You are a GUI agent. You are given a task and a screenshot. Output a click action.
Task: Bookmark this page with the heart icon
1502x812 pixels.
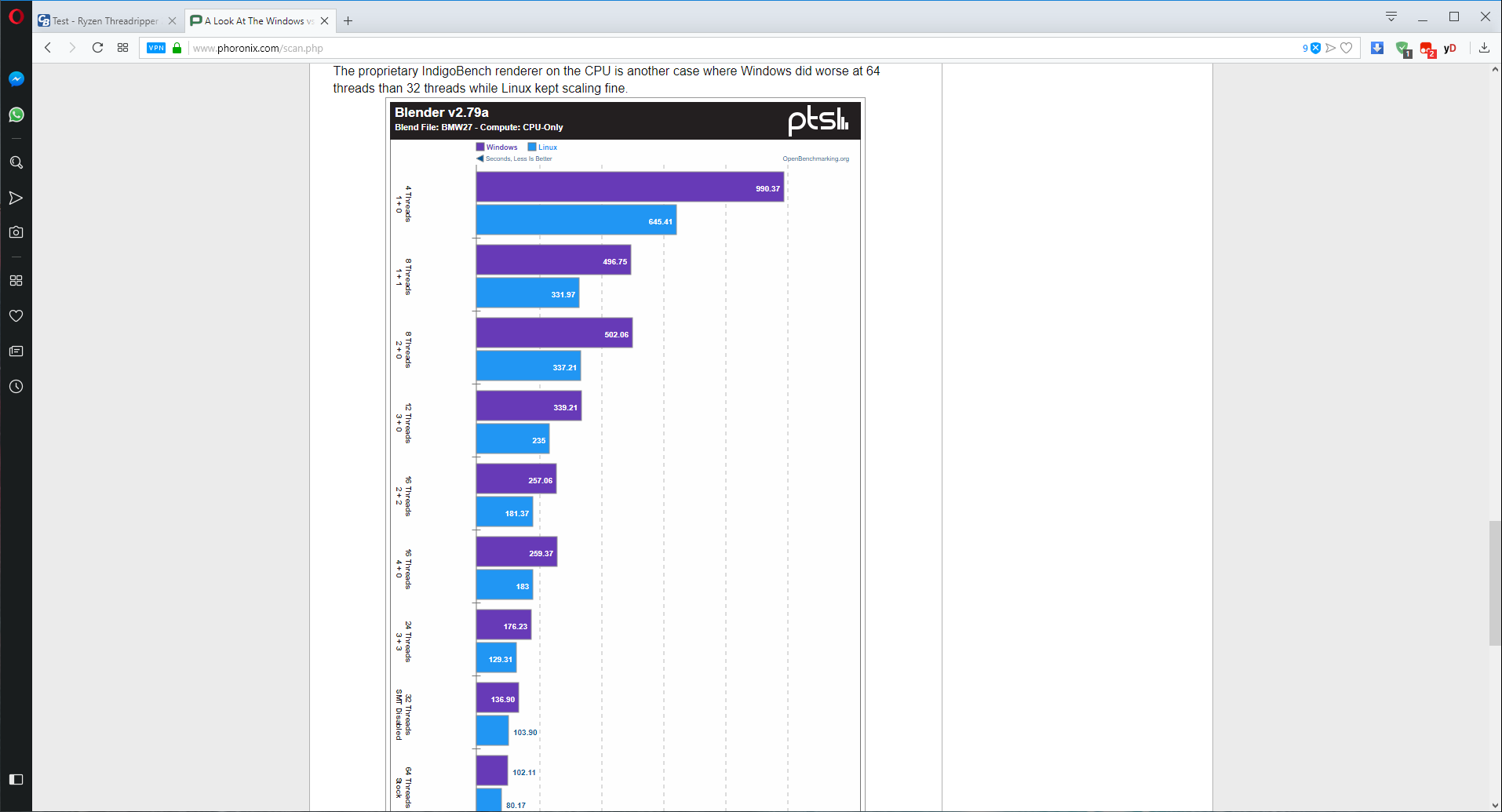tap(1347, 48)
